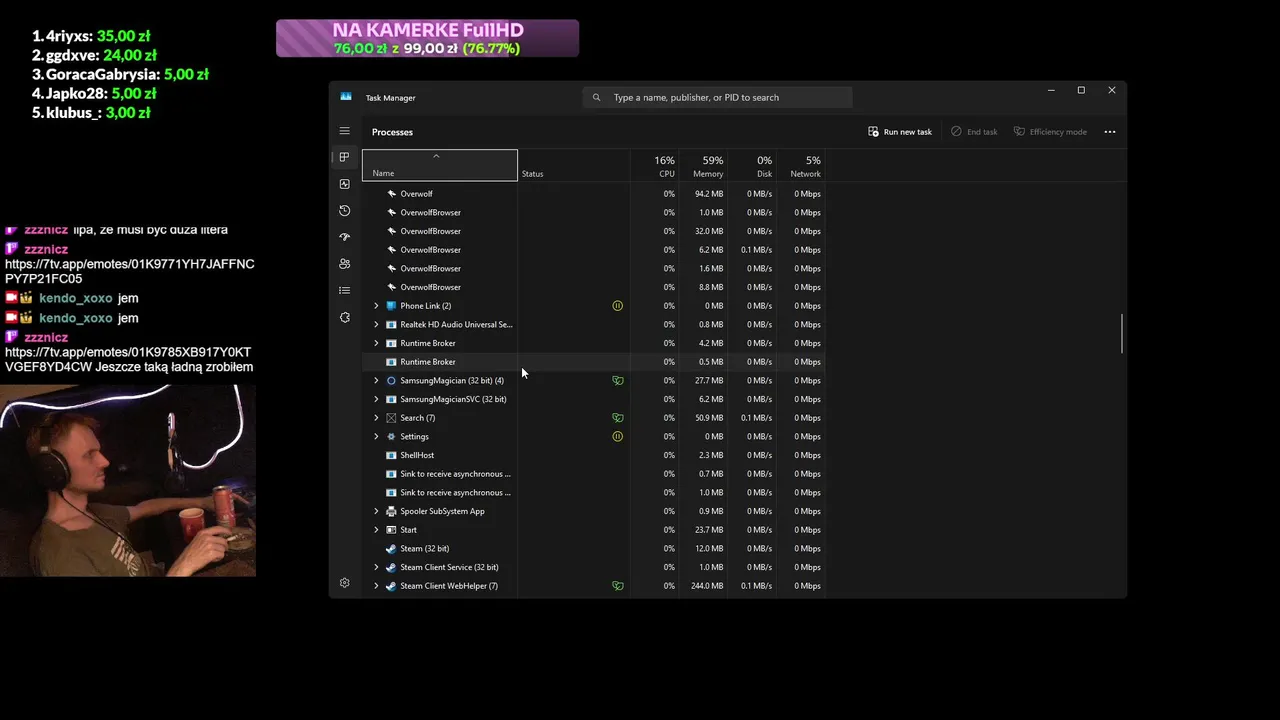
Task: Open the App history sidebar icon
Action: (344, 211)
